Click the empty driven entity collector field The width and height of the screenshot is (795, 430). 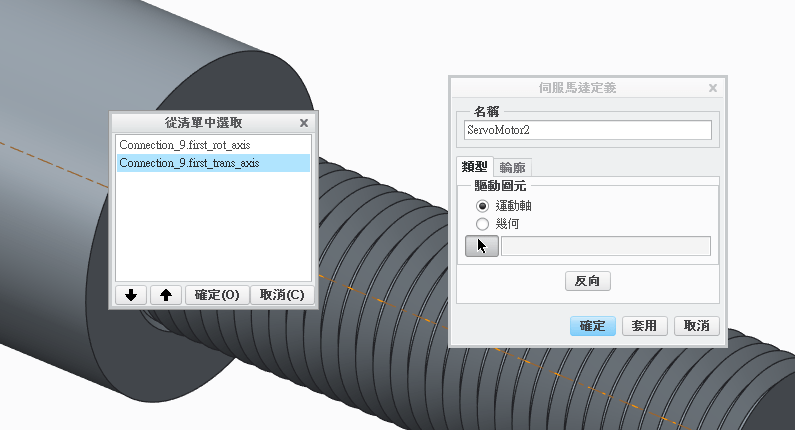click(x=605, y=246)
